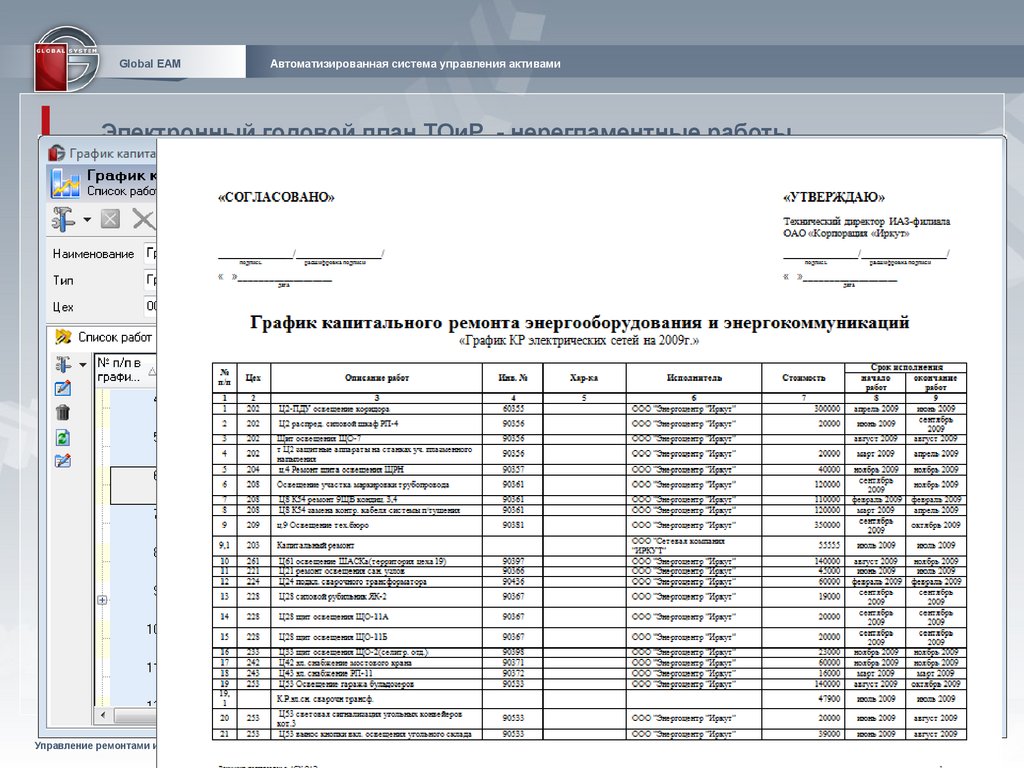Click the grey square cancel icon in the toolbar
Viewport: 1024px width, 768px height.
point(110,219)
